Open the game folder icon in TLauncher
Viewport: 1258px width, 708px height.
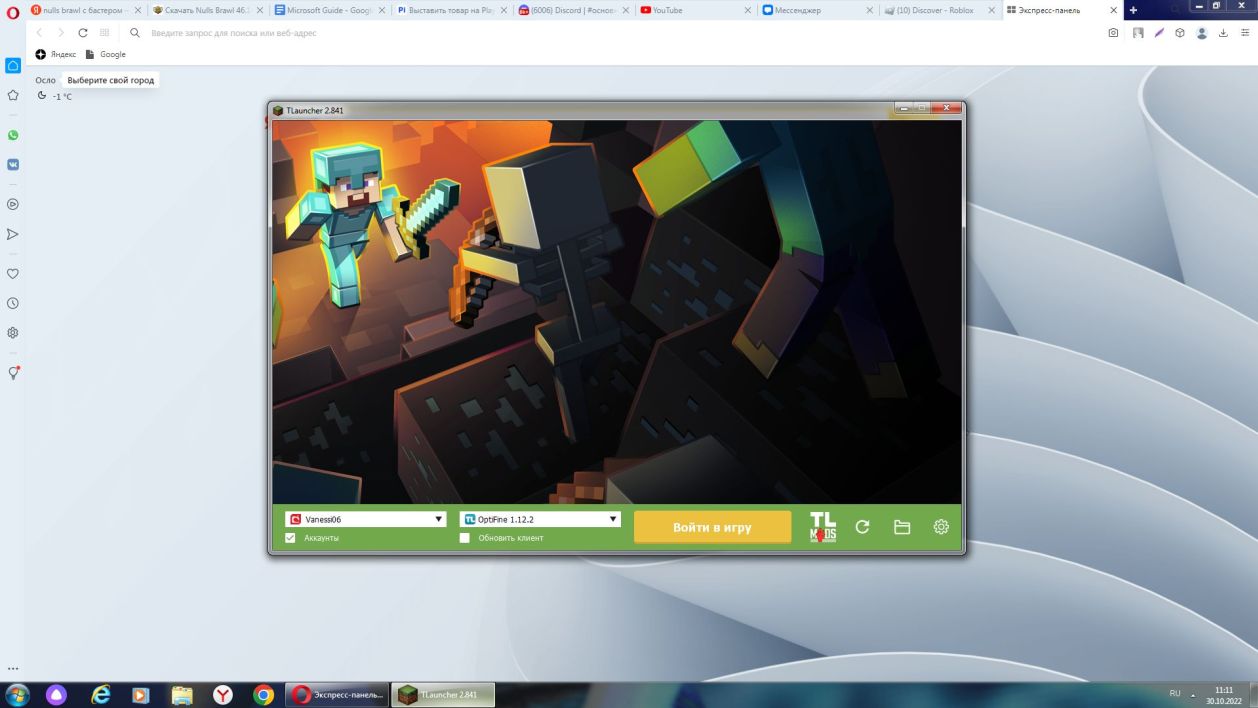point(902,527)
